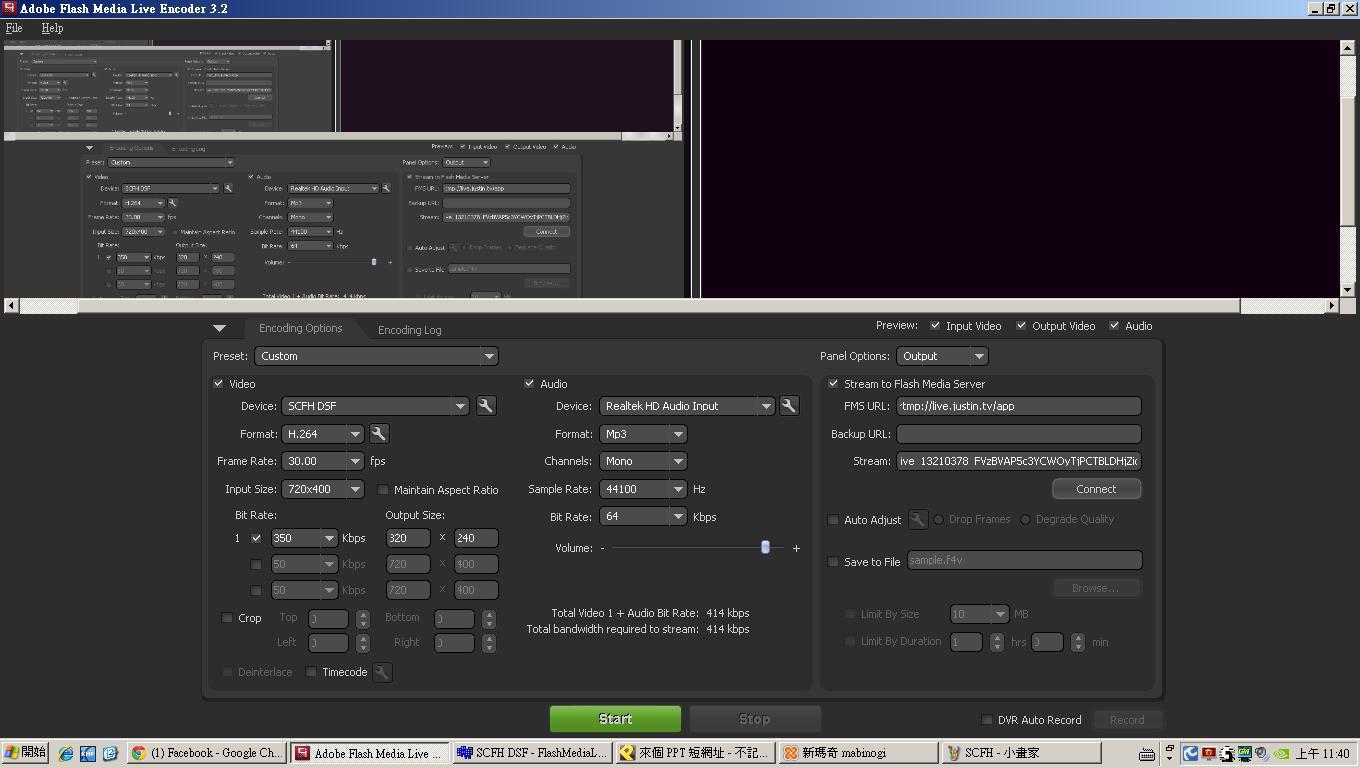1360x768 pixels.
Task: Click the audio Volume slider handle
Action: tap(765, 548)
